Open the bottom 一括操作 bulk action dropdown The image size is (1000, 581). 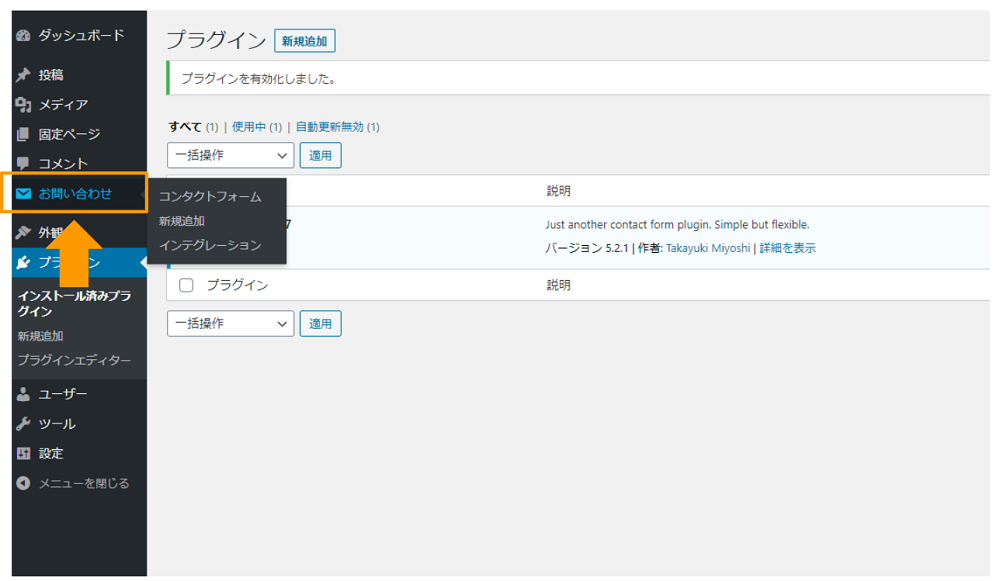click(x=230, y=324)
